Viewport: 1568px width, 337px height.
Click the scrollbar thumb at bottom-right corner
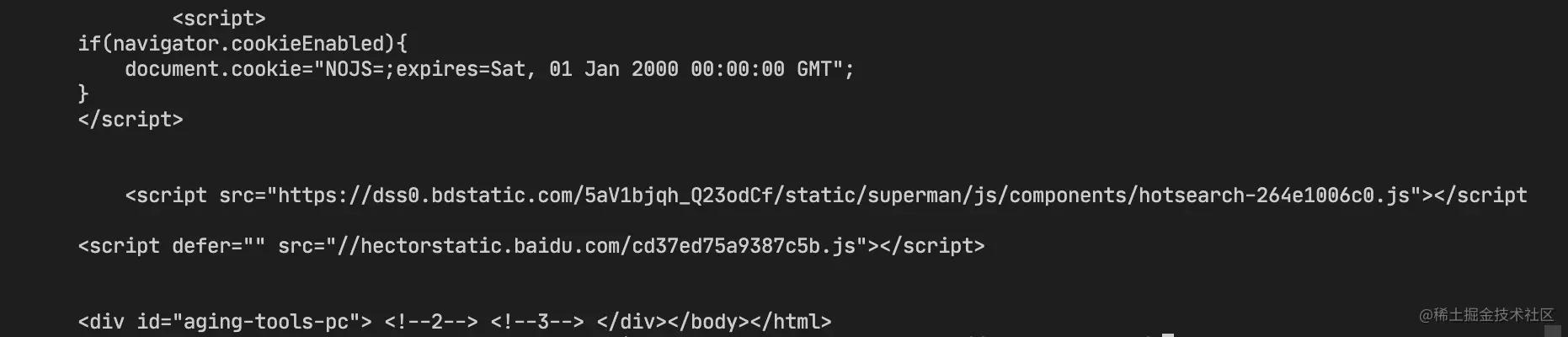click(x=1552, y=331)
